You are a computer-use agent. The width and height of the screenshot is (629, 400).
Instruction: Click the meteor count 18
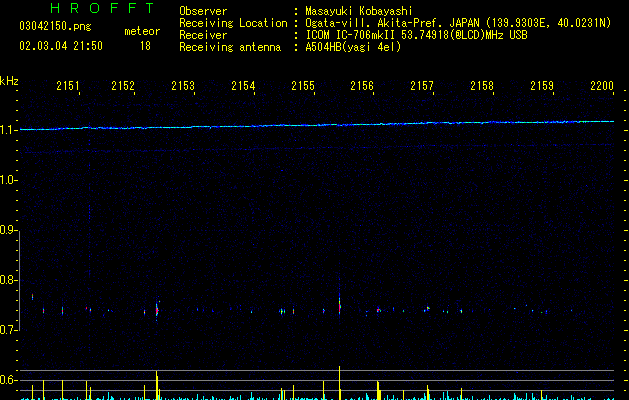click(x=145, y=46)
